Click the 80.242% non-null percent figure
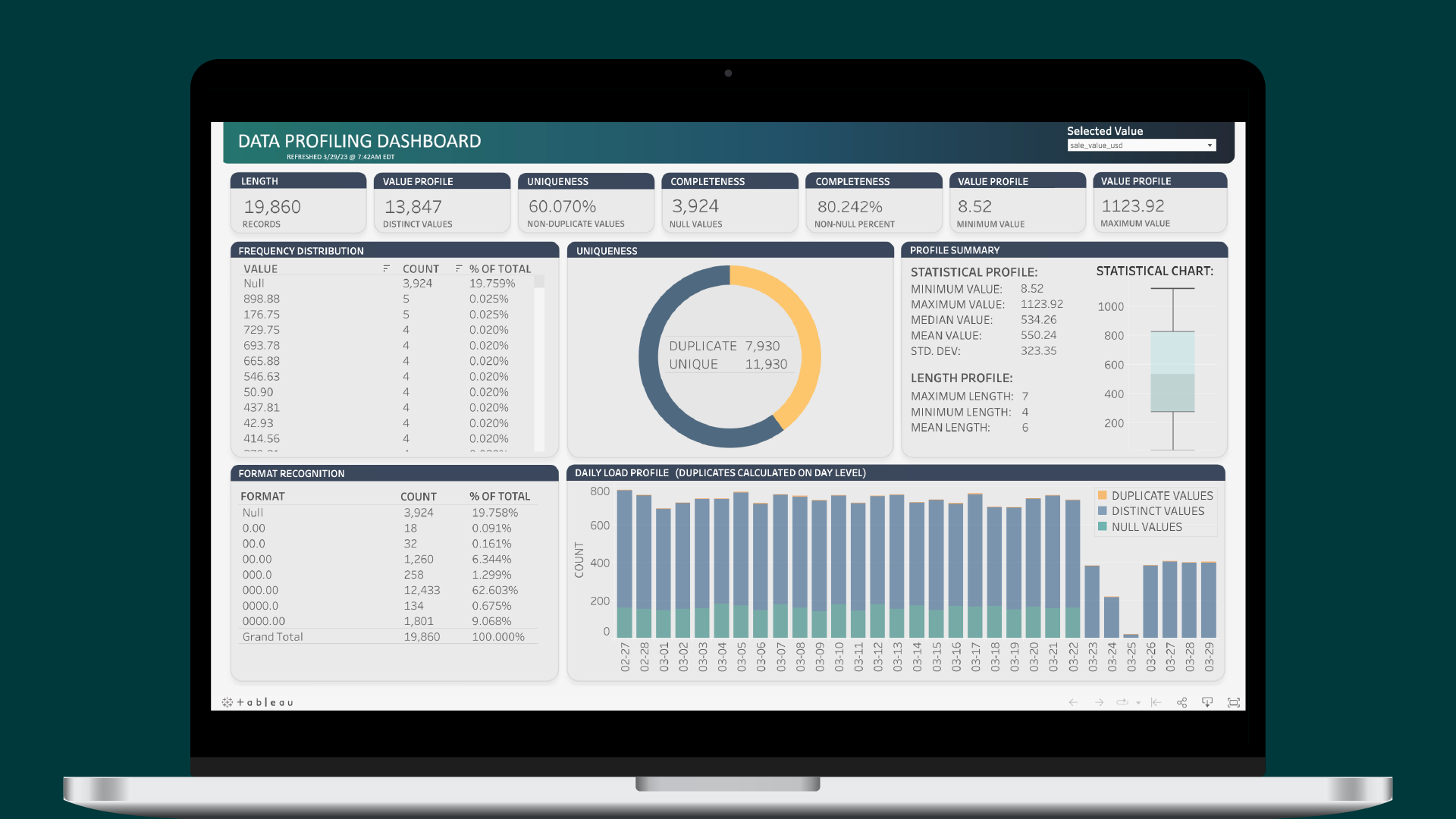Screen dimensions: 1456x819 [849, 206]
